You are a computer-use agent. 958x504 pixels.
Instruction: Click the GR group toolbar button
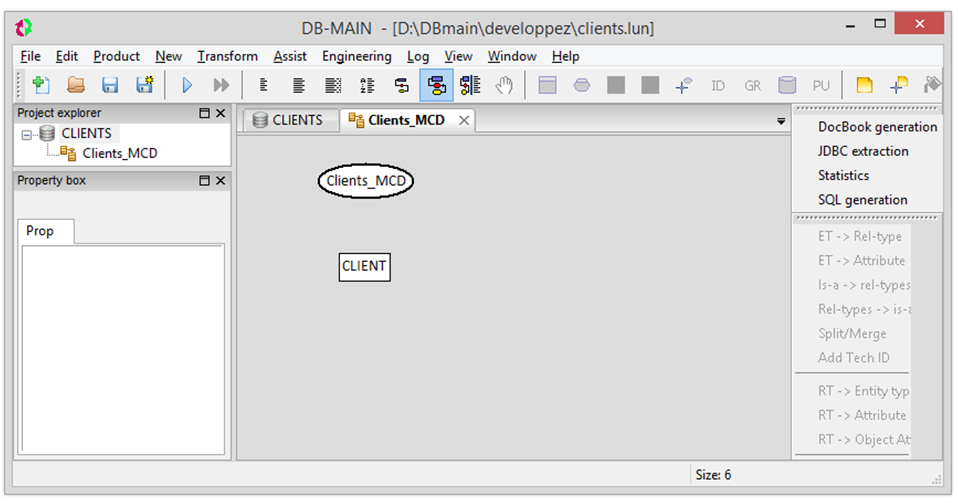753,86
